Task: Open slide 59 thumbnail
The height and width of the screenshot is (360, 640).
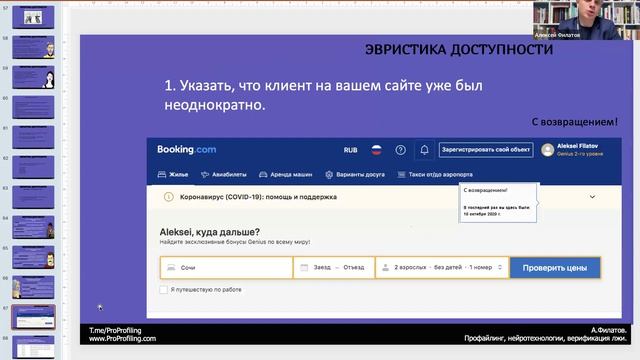Action: [33, 77]
